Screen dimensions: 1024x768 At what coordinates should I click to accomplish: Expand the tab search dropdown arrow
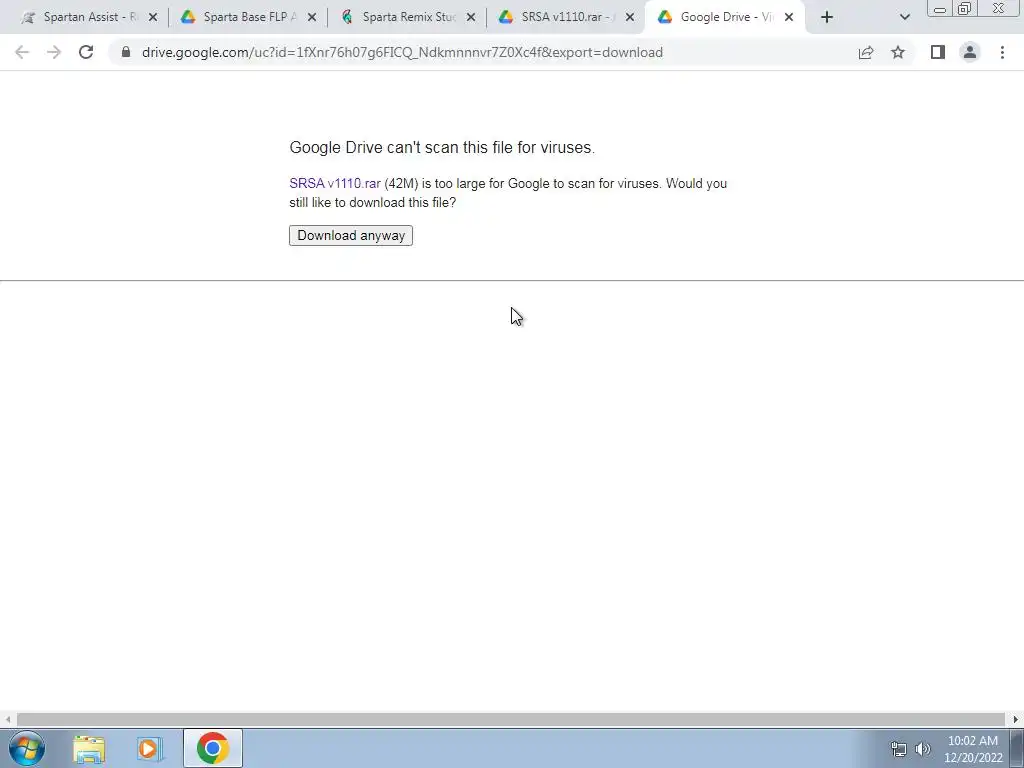[904, 18]
